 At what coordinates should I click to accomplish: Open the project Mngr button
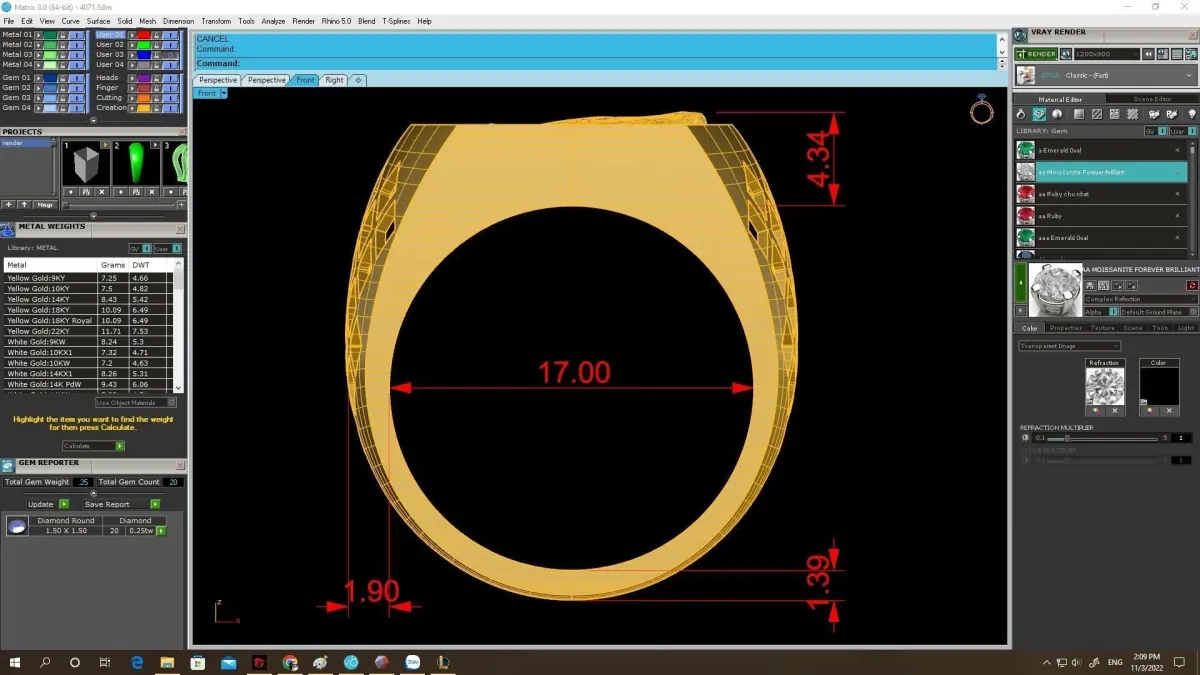[x=45, y=205]
